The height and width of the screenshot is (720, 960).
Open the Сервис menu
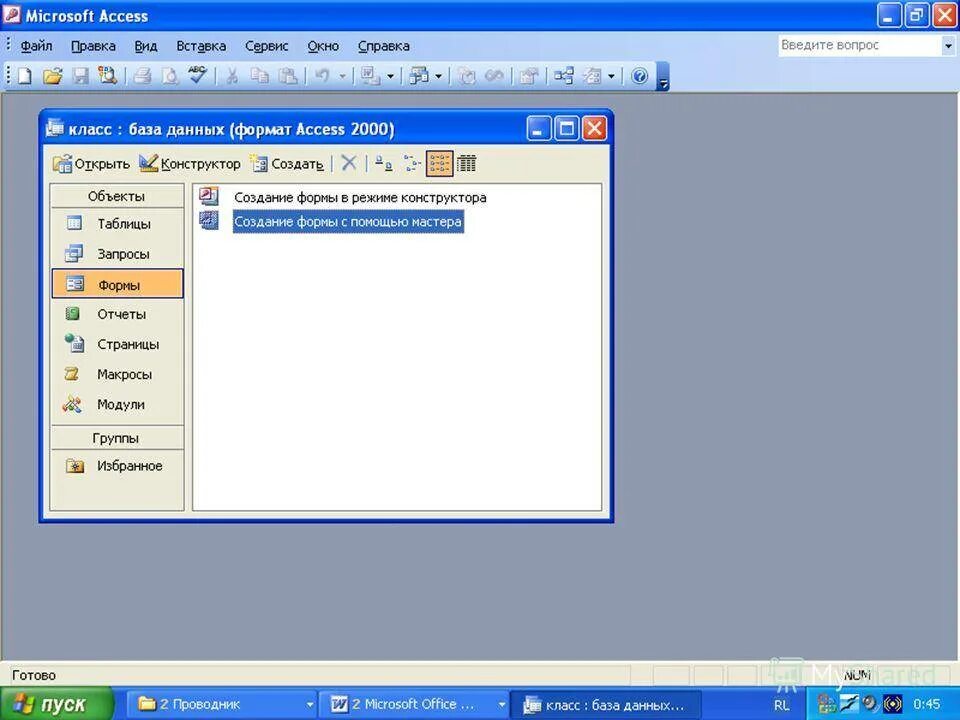point(266,46)
